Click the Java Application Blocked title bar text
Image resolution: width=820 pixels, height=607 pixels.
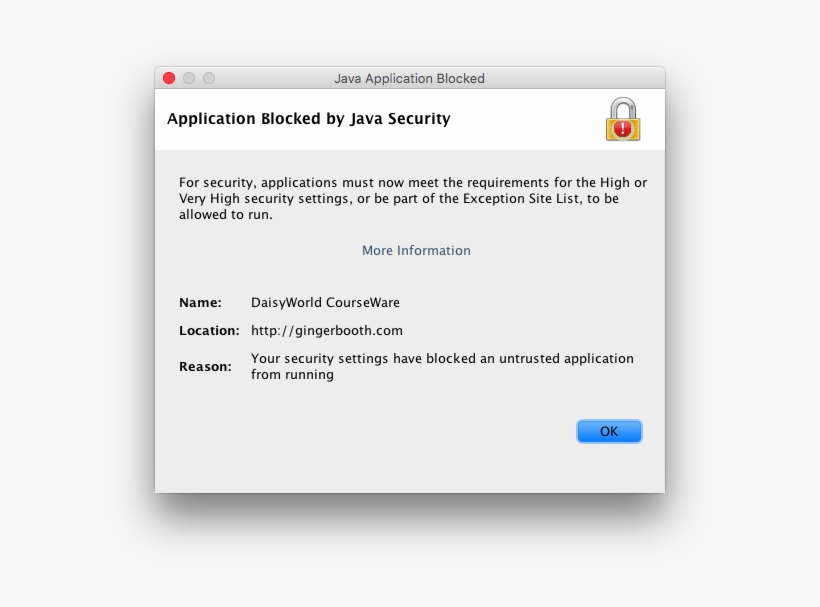pyautogui.click(x=409, y=78)
